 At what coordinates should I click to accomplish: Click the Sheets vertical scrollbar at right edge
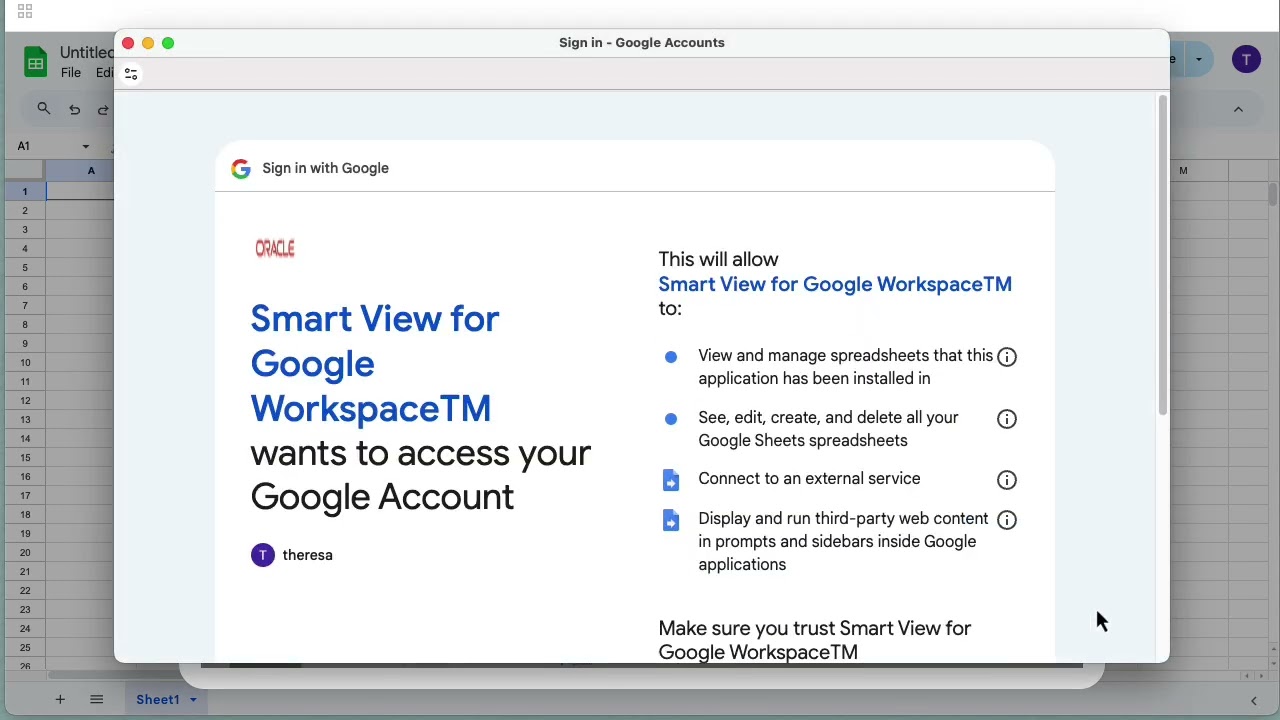[1273, 195]
